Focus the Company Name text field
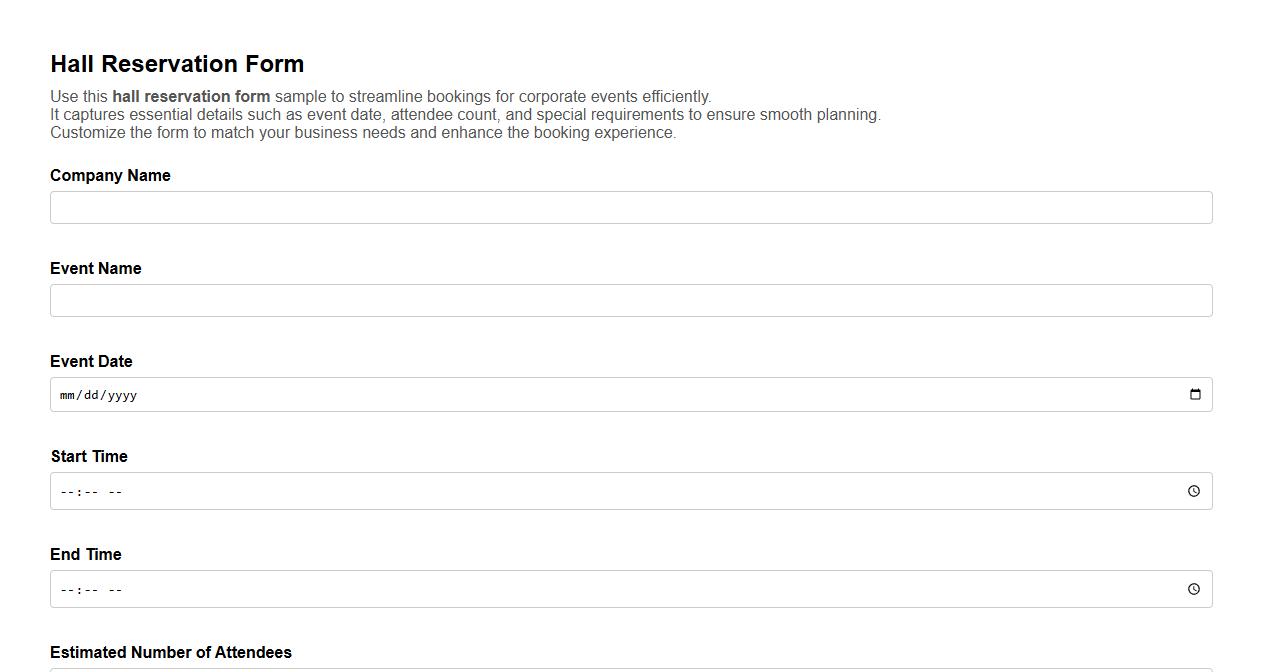Viewport: 1263px width, 672px height. 631,208
